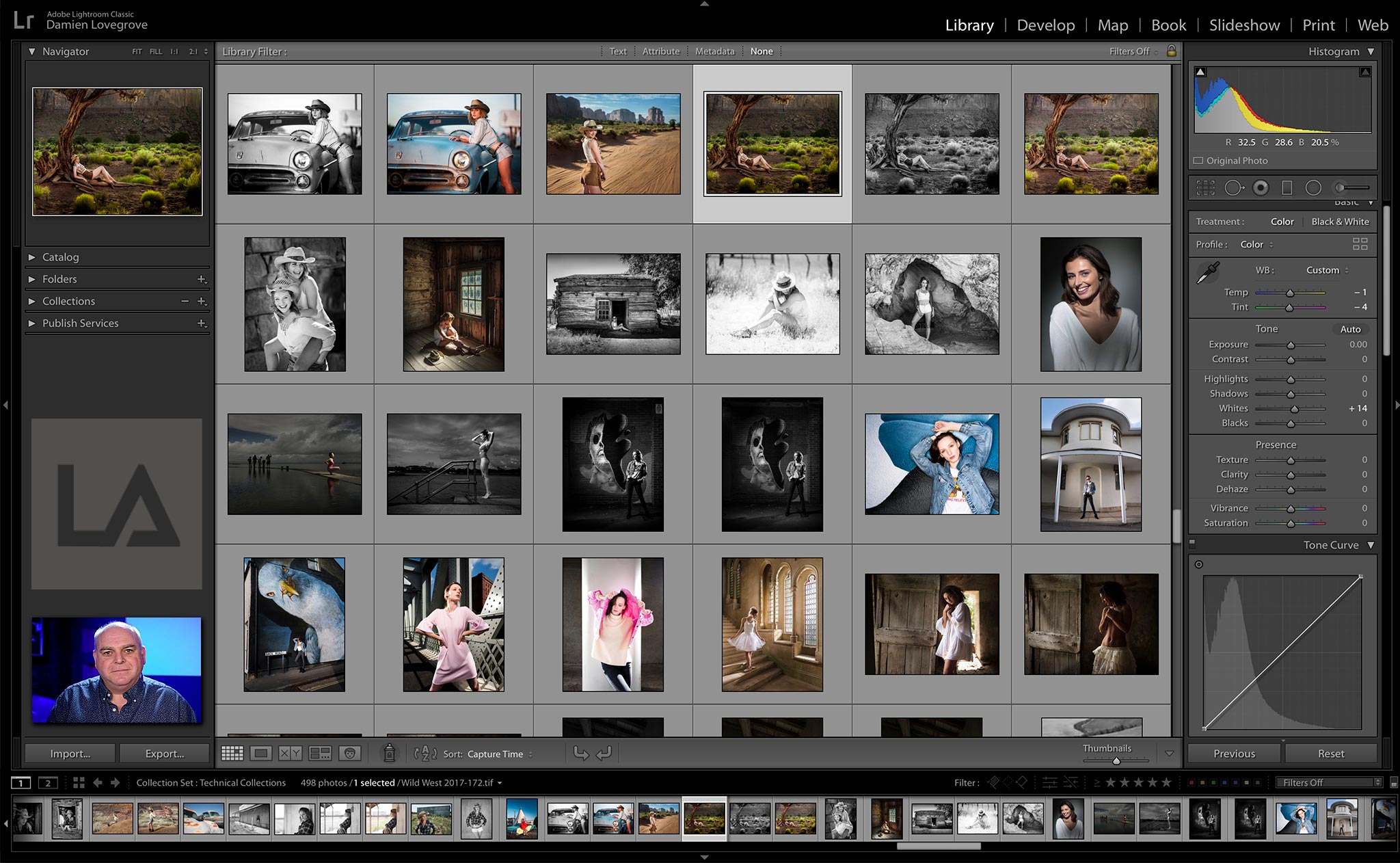Open the Slideshow module
Screen dimensions: 1400x863
(x=1244, y=25)
